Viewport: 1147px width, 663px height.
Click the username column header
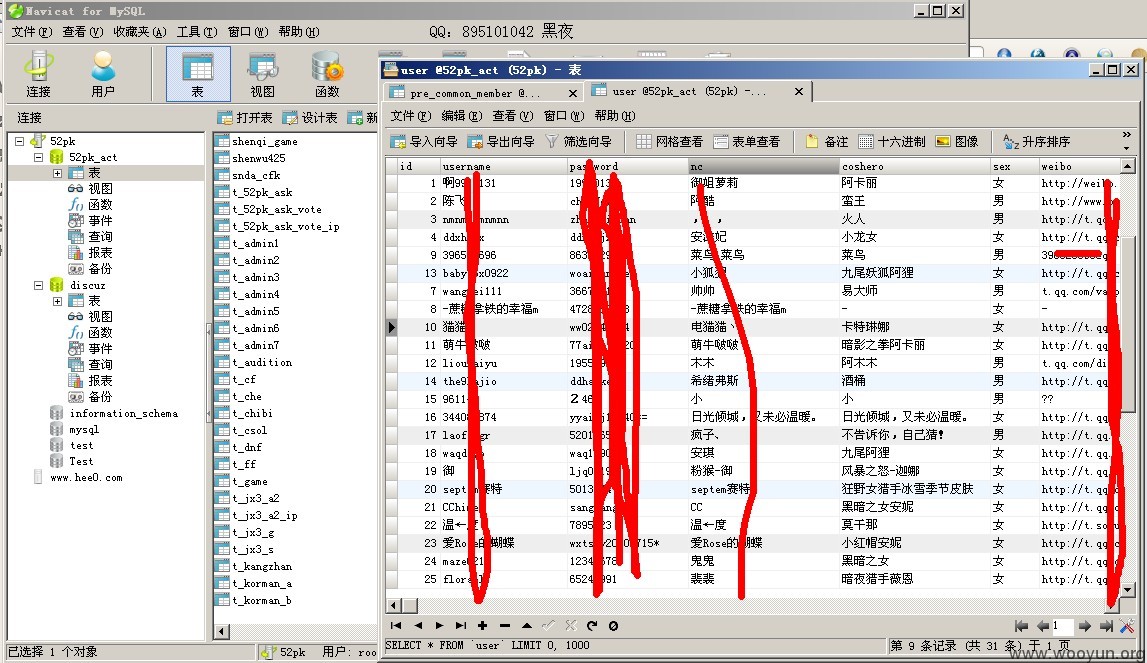tap(503, 166)
